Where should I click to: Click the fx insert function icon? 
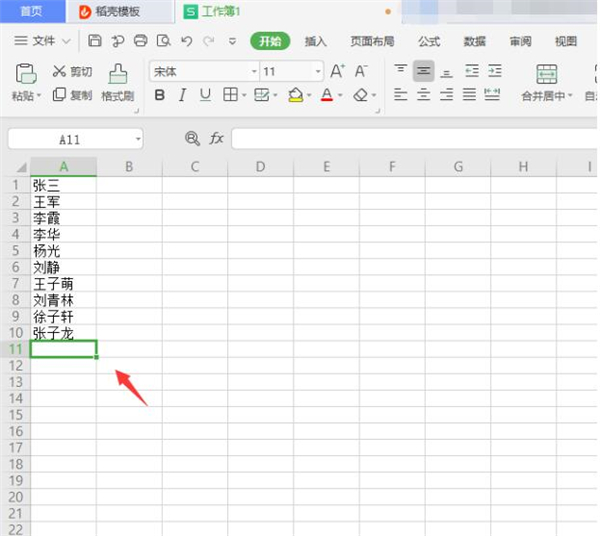coord(216,138)
